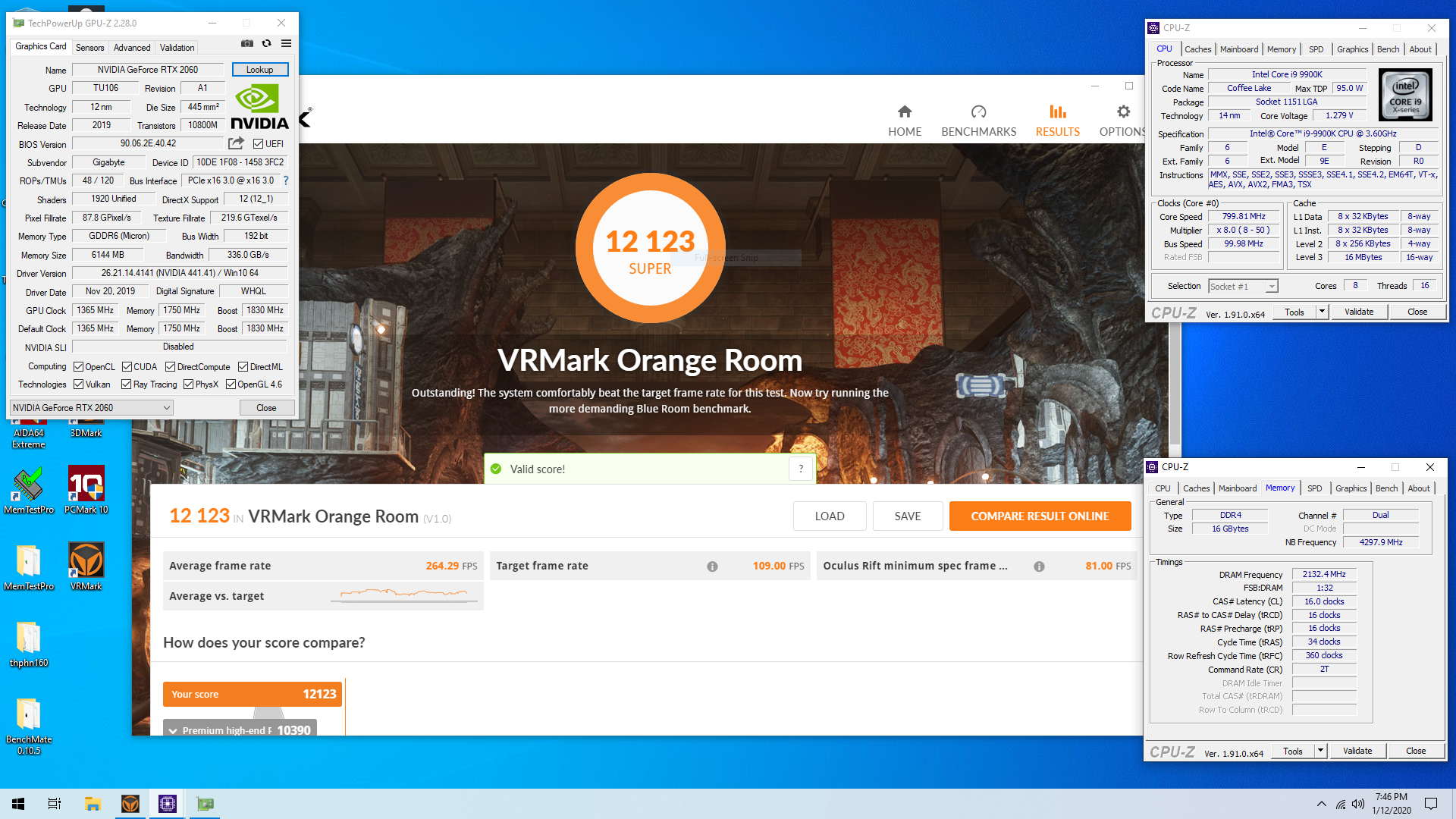Switch to VRMark in the taskbar
1456x819 pixels.
pos(130,804)
